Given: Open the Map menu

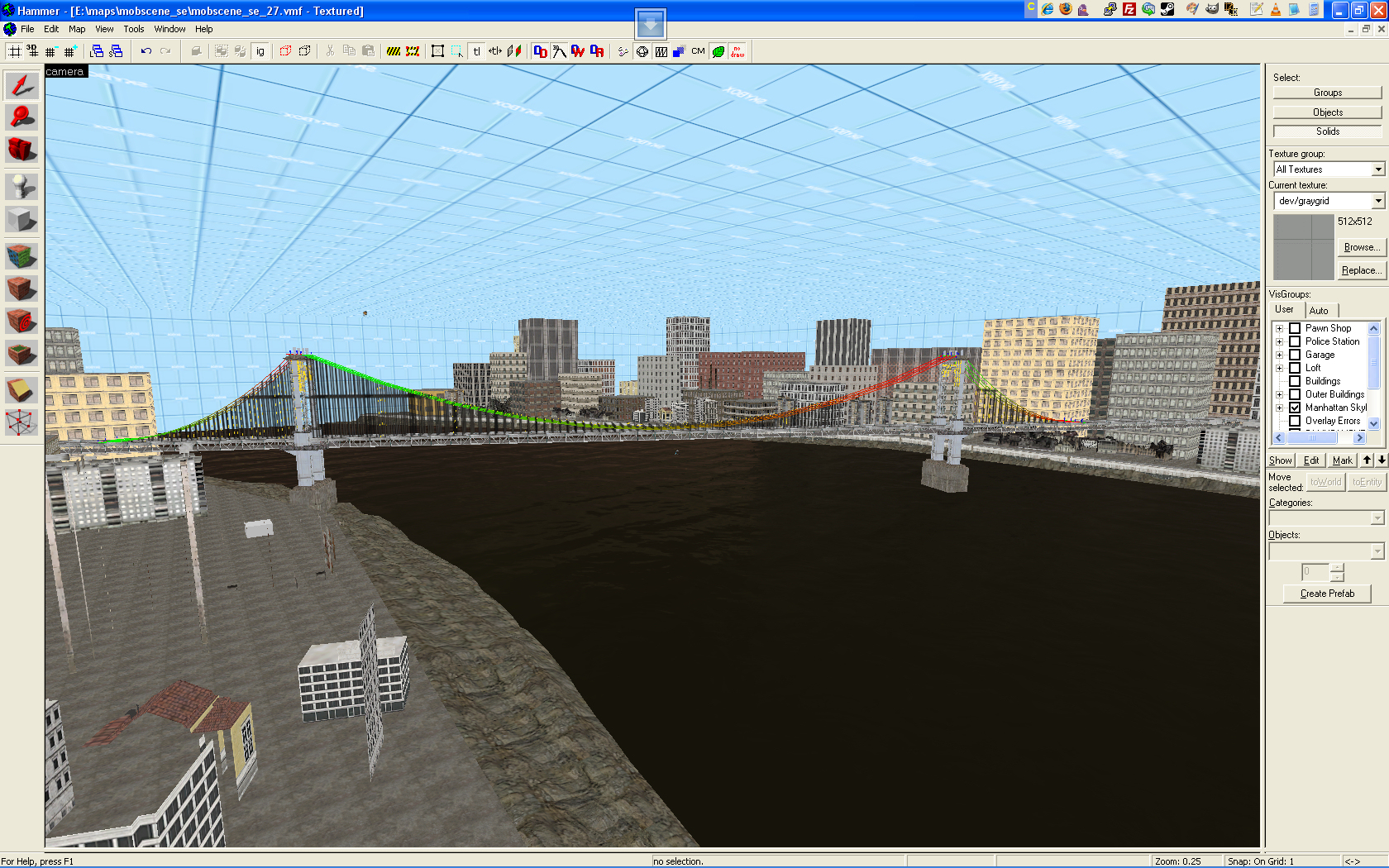Looking at the screenshot, I should [77, 29].
